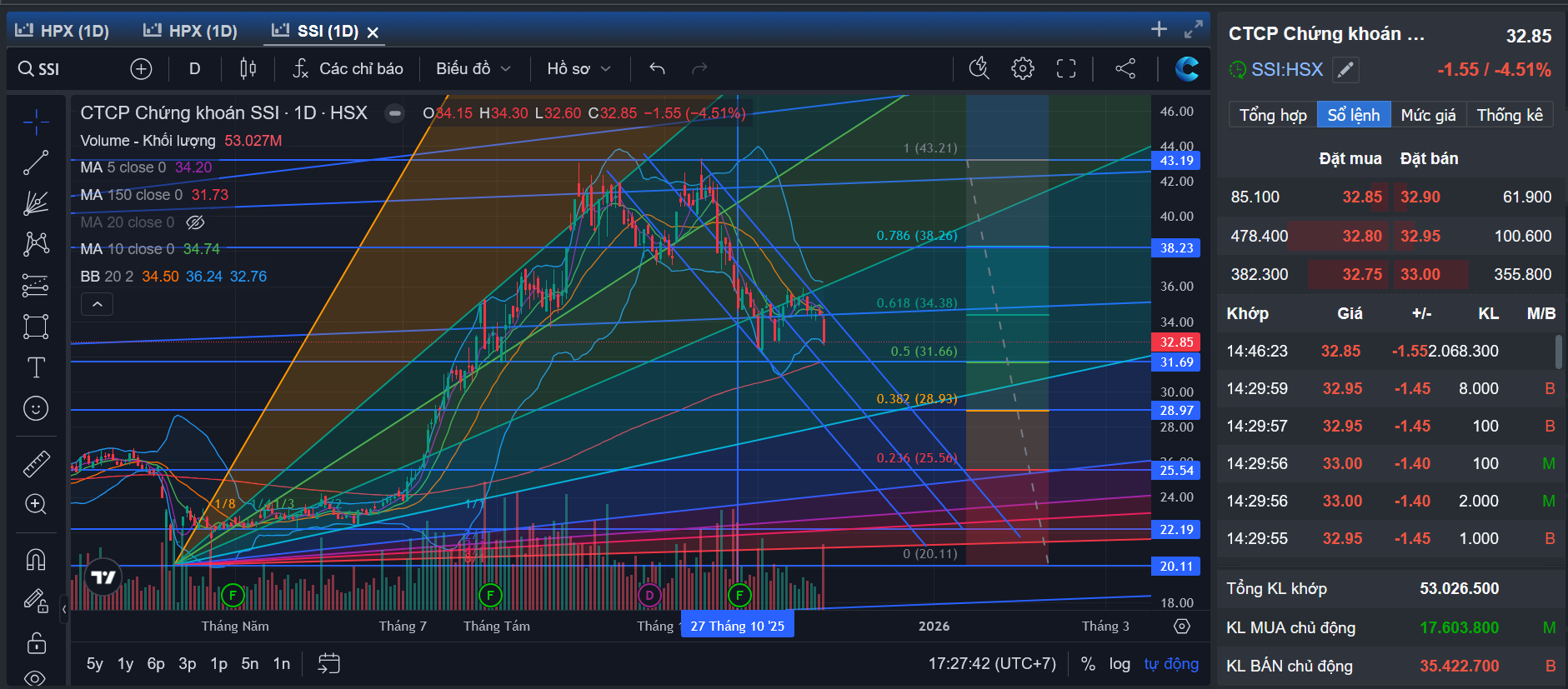The image size is (1568, 689).
Task: Toggle stay in drawing mode
Action: tap(36, 601)
